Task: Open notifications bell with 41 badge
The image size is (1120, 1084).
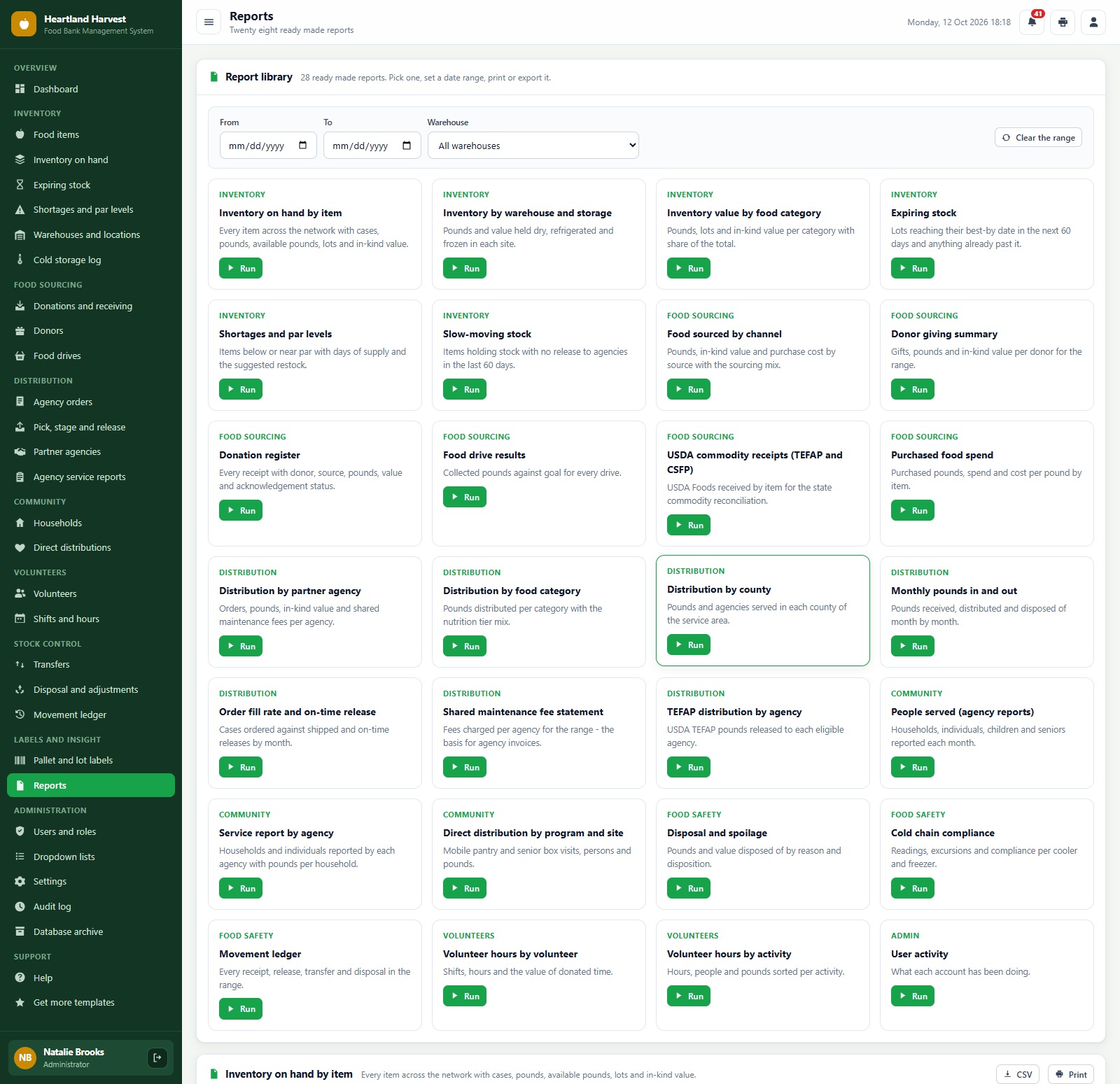Action: click(x=1032, y=22)
